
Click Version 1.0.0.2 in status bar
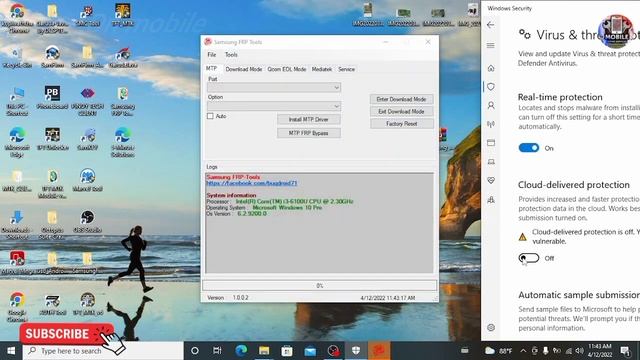[228, 298]
